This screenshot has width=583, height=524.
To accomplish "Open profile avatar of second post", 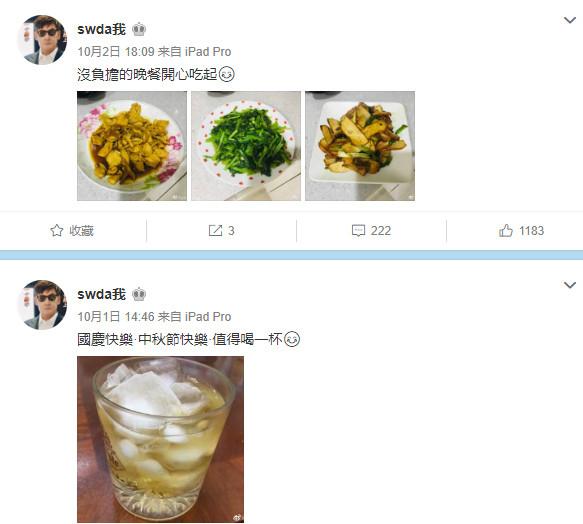I will [42, 305].
